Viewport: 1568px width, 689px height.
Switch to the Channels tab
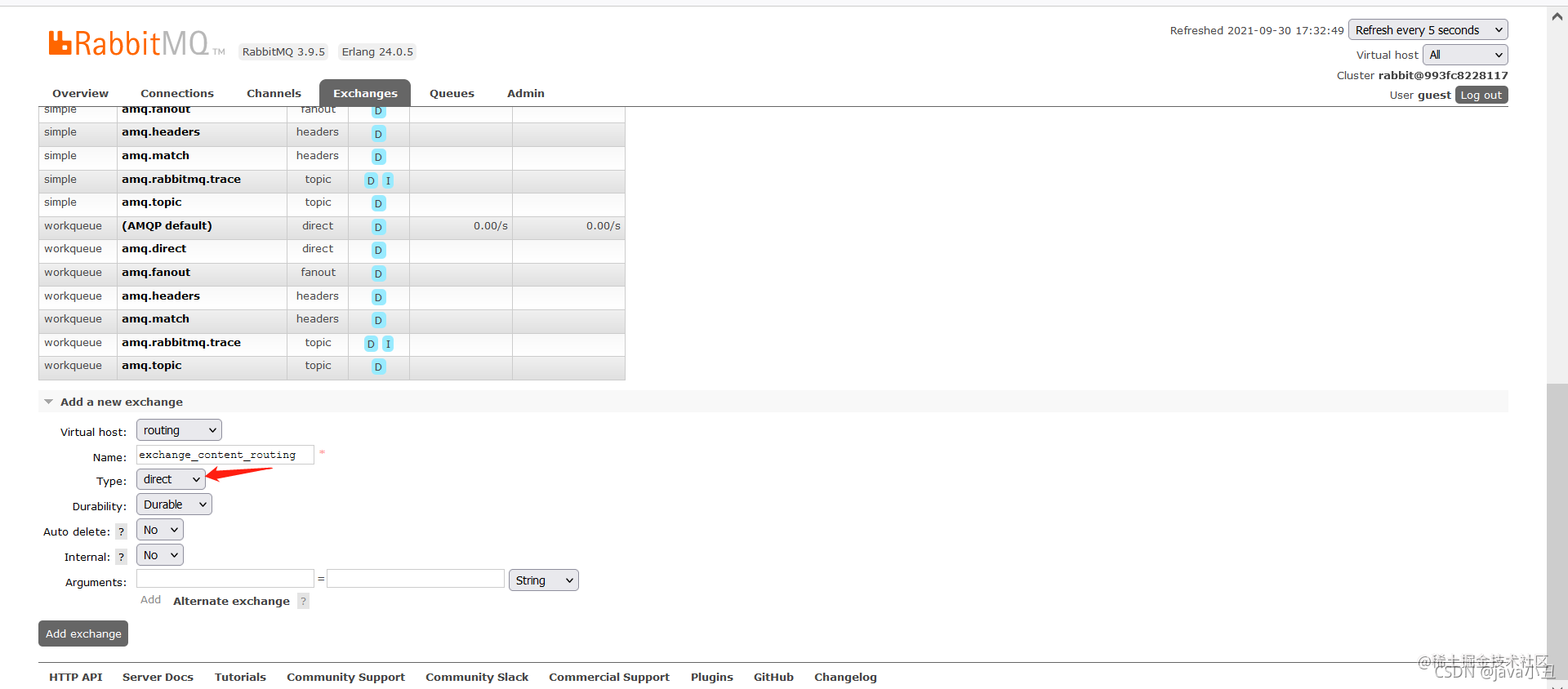(x=274, y=93)
